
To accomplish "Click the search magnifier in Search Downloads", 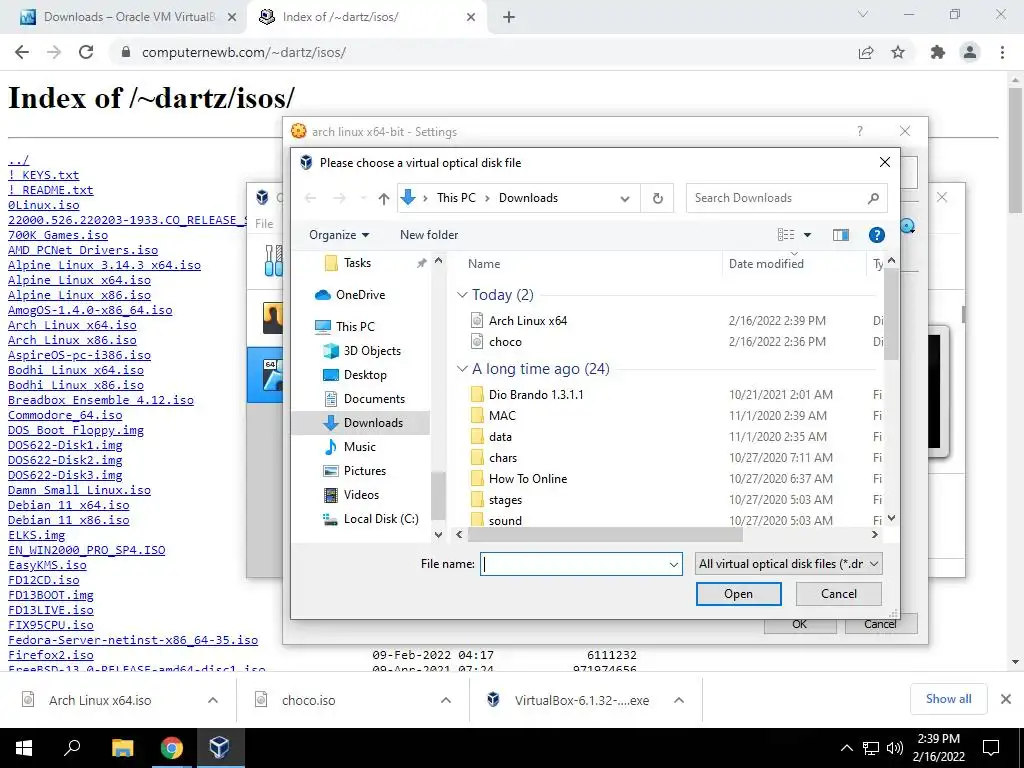I will [x=873, y=199].
